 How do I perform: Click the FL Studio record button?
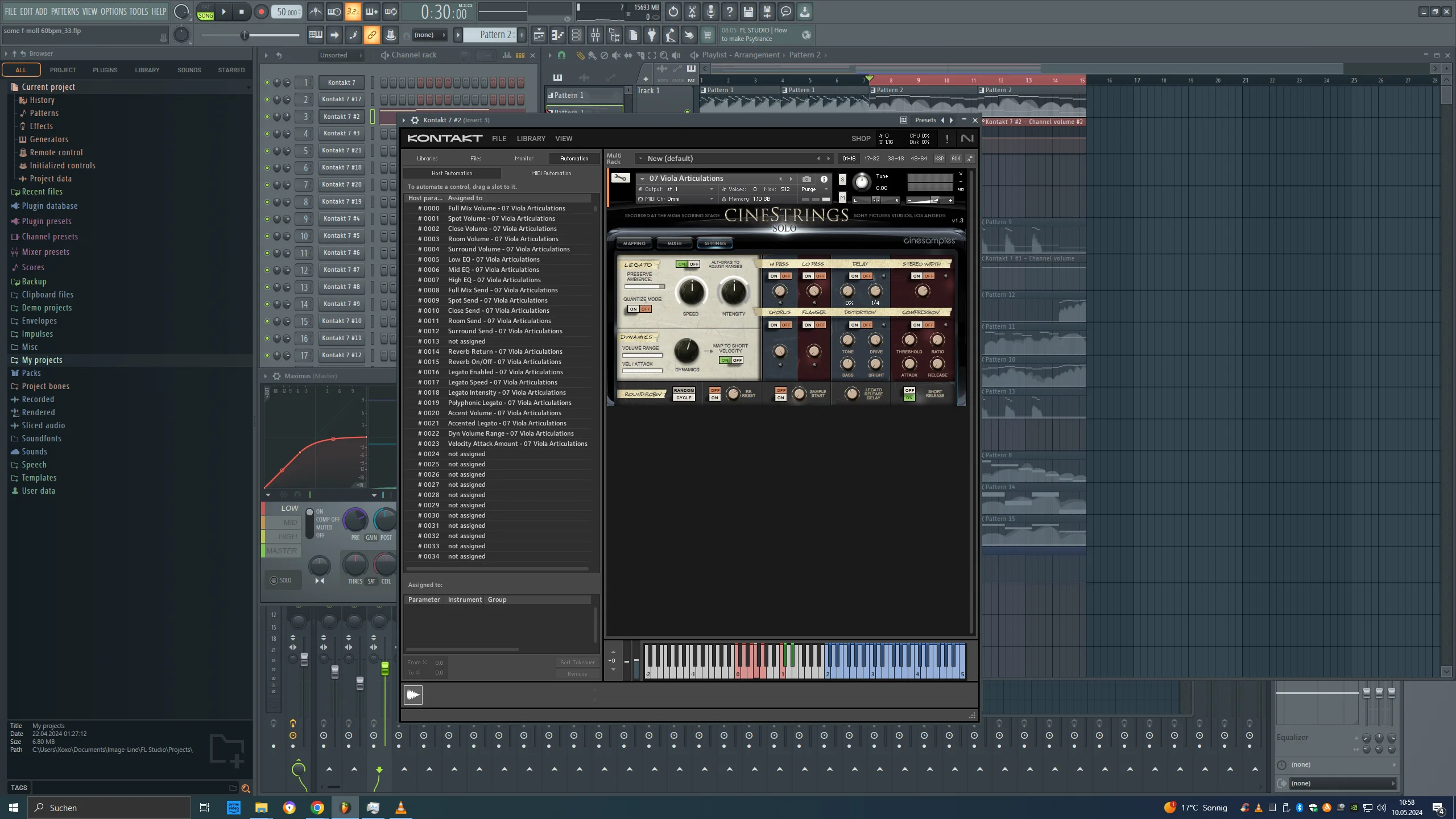point(261,12)
